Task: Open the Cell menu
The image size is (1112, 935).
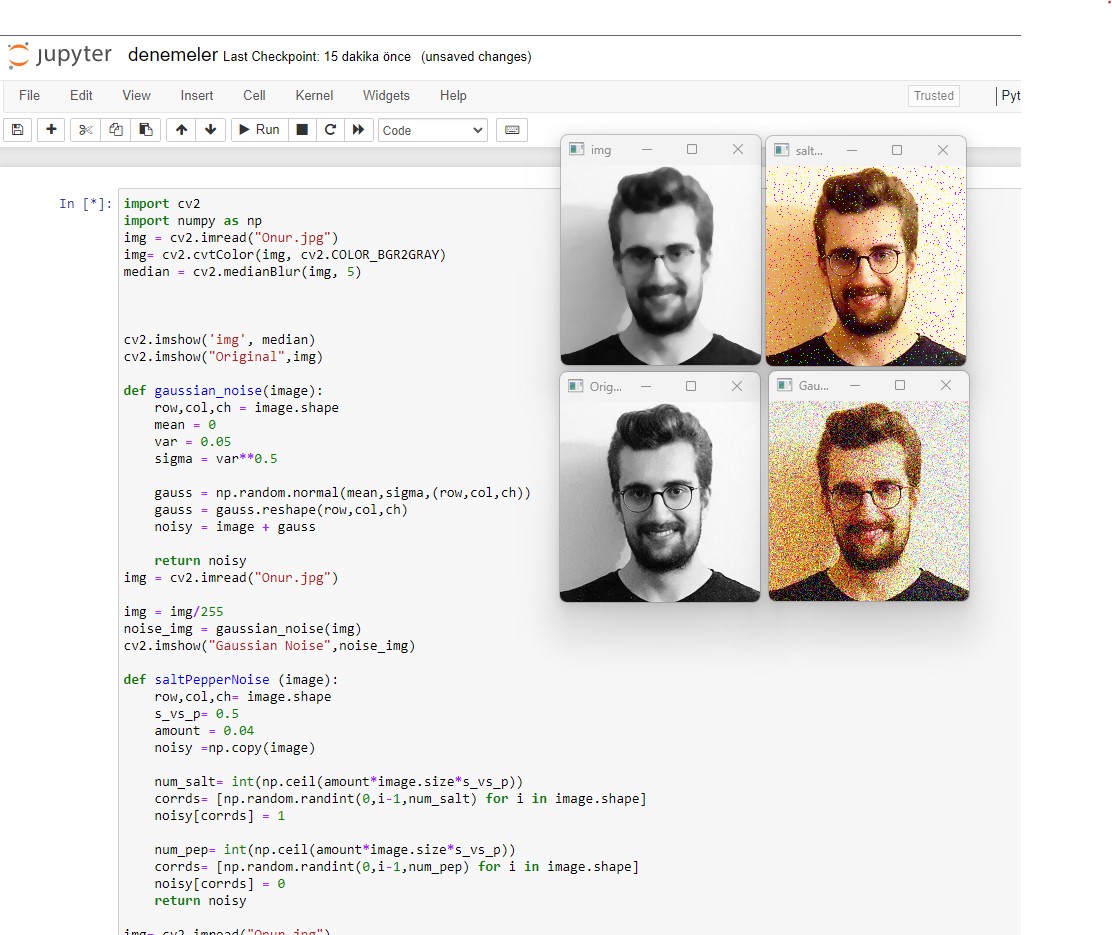Action: [x=254, y=96]
